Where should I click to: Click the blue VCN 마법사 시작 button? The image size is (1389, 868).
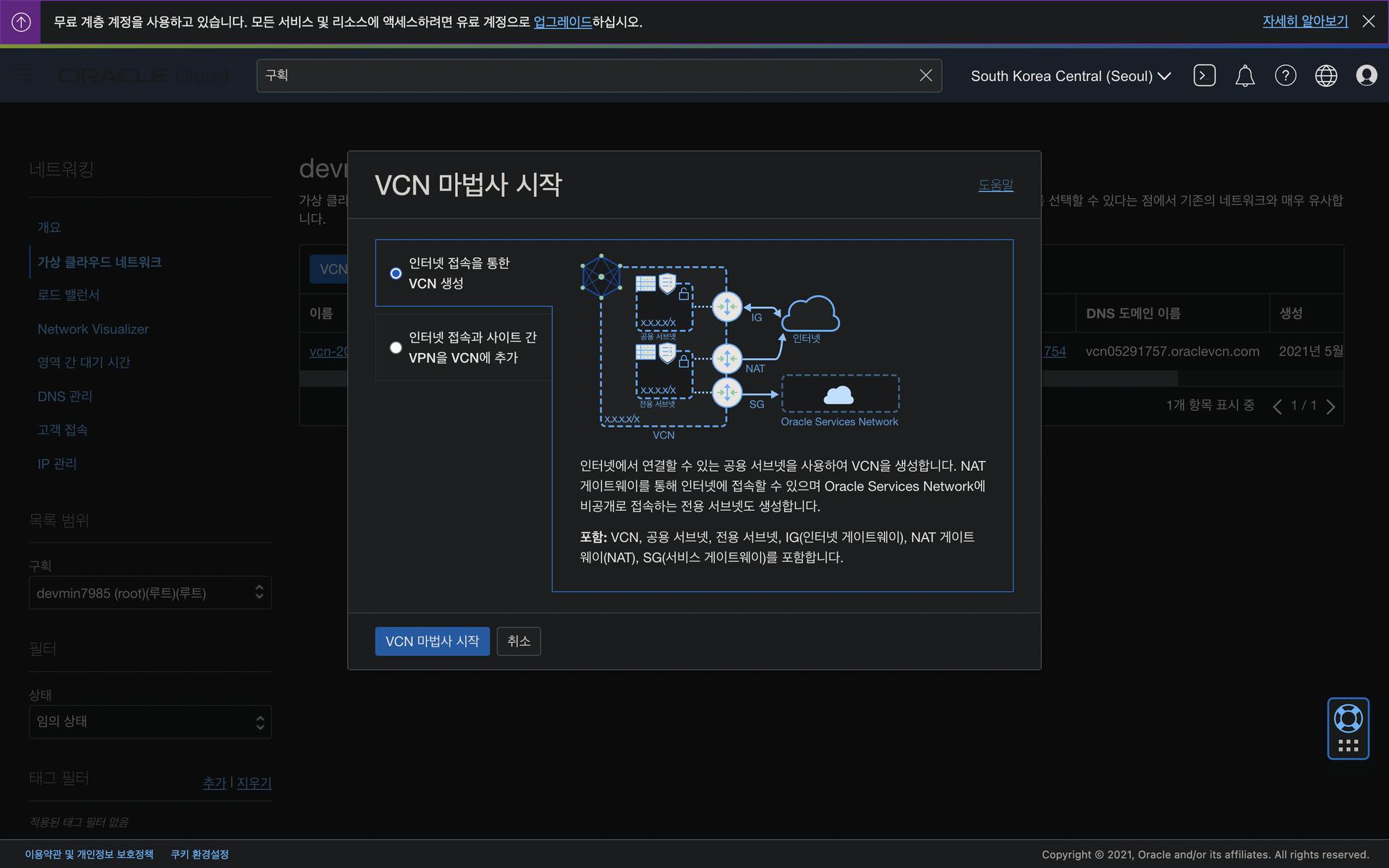(432, 642)
